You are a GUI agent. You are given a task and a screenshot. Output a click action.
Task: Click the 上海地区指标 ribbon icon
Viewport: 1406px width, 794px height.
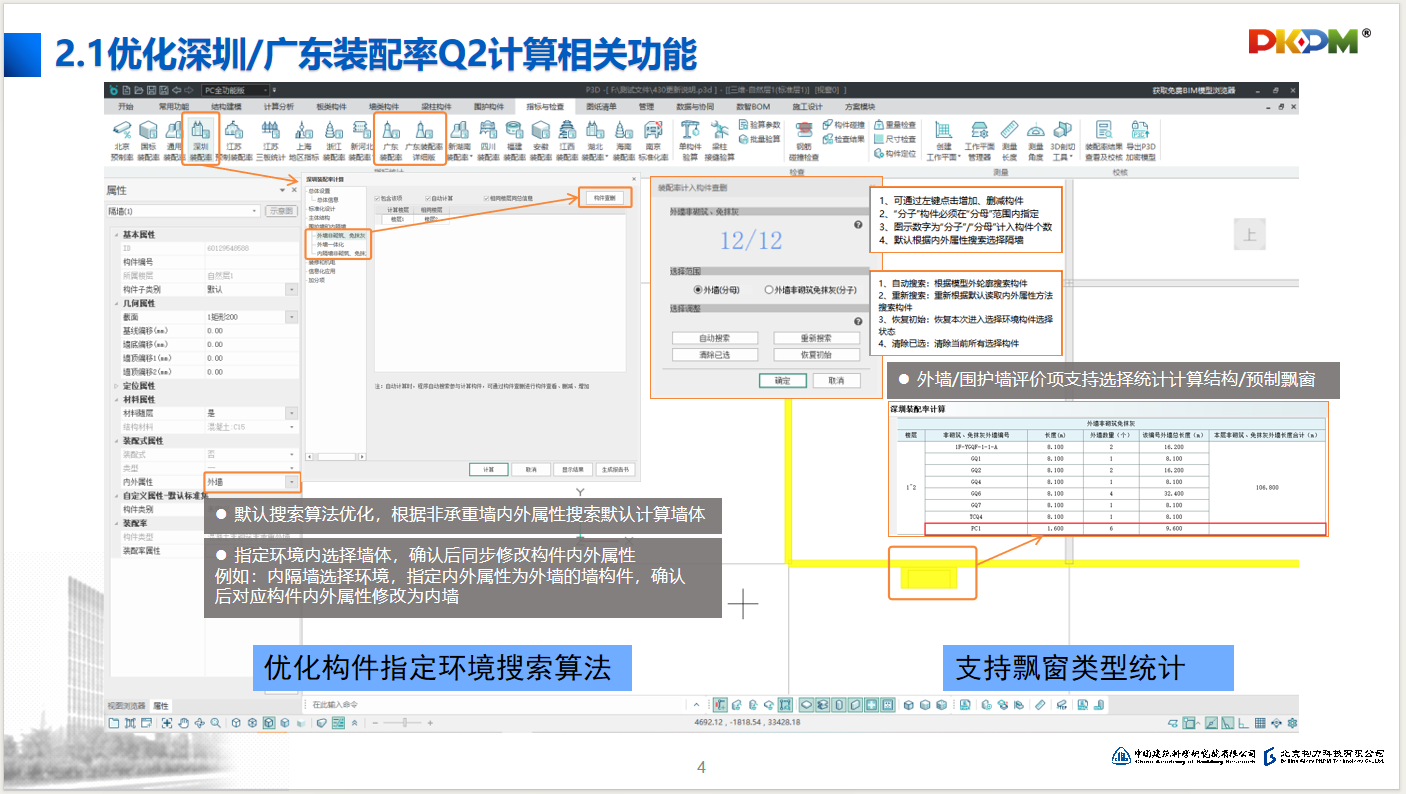coord(304,138)
